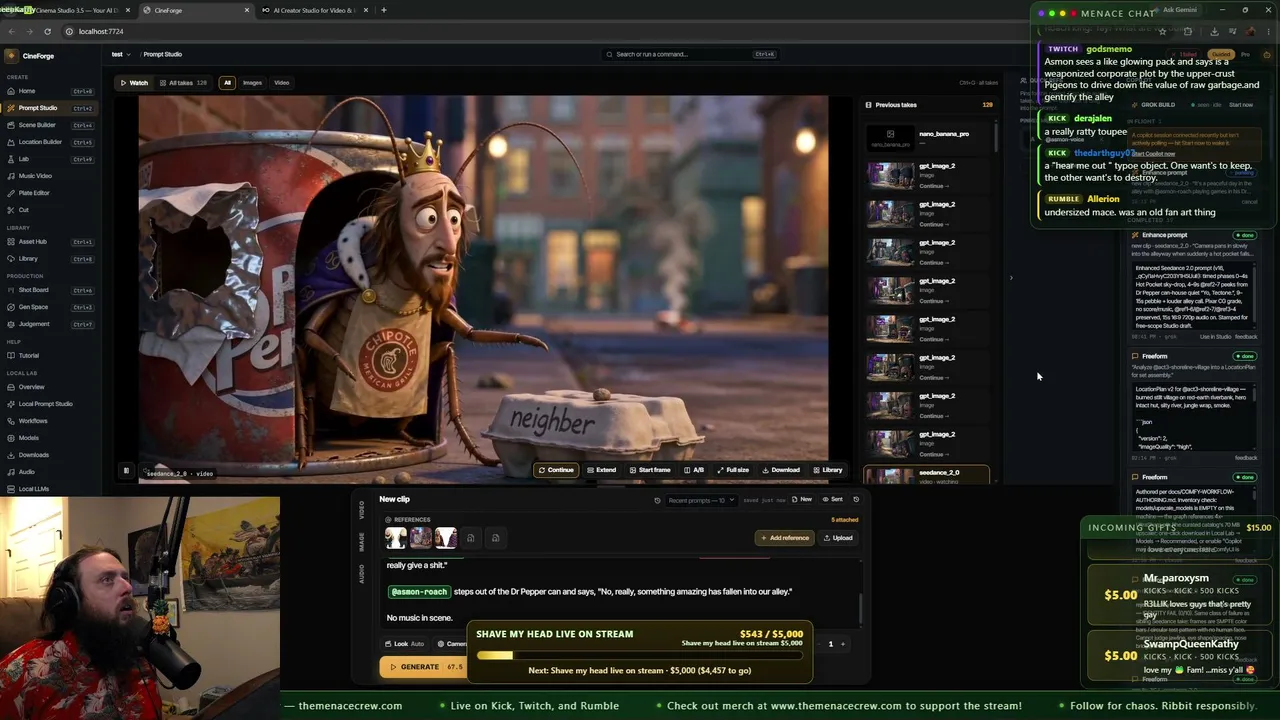
Task: Filter takes by Video
Action: [x=282, y=83]
